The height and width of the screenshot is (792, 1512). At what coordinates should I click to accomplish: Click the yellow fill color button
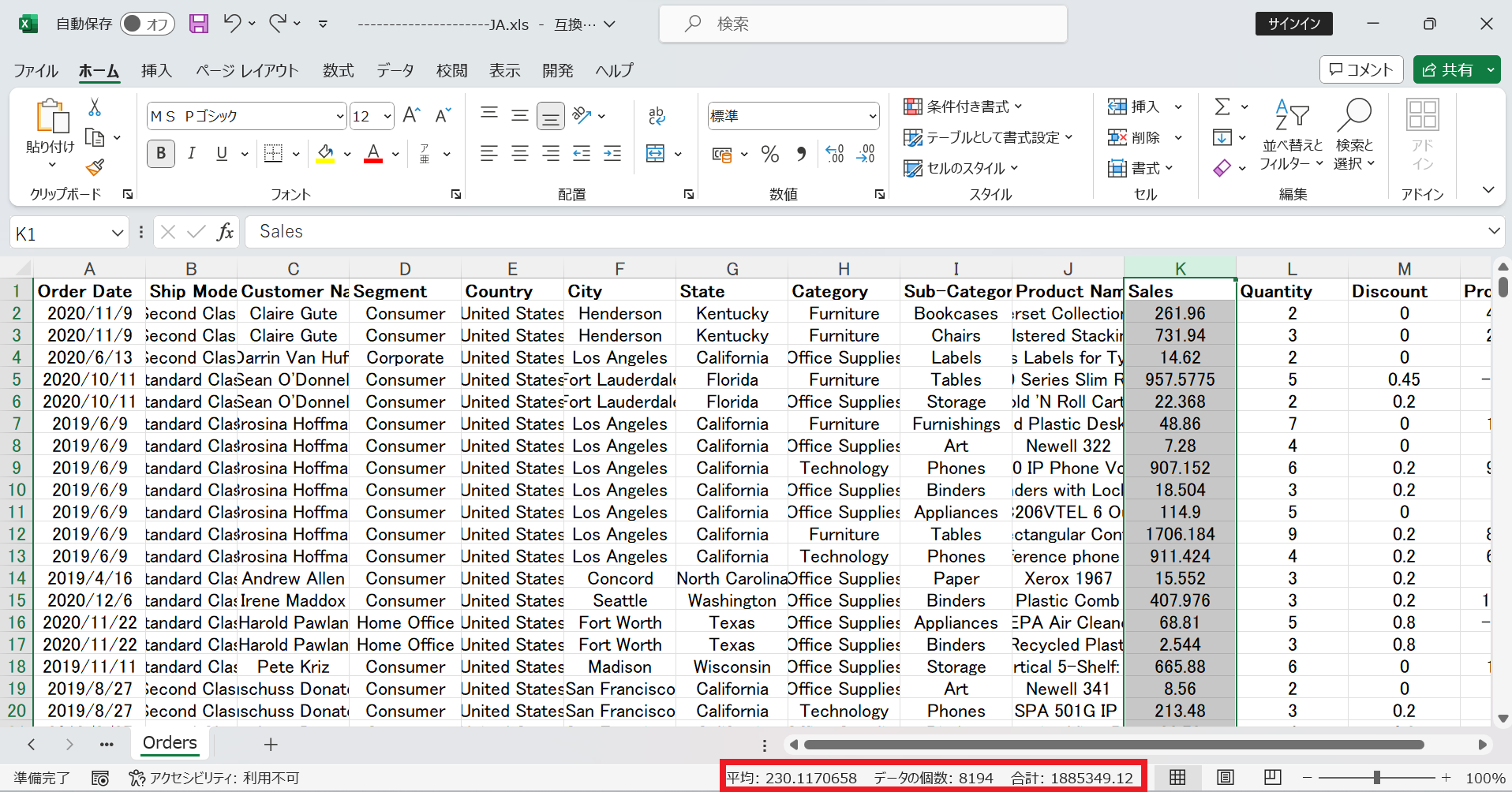(x=325, y=153)
